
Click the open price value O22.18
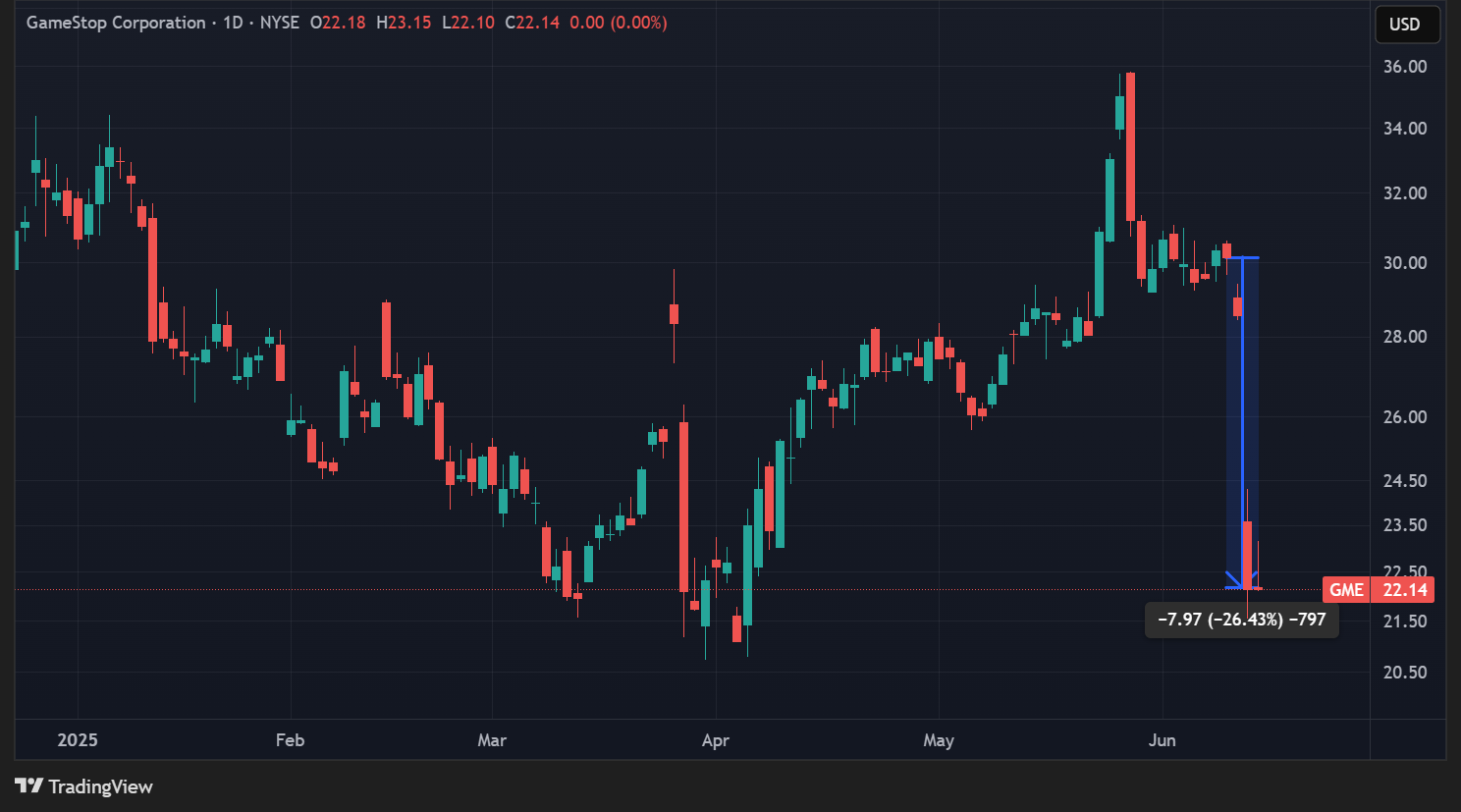(338, 22)
